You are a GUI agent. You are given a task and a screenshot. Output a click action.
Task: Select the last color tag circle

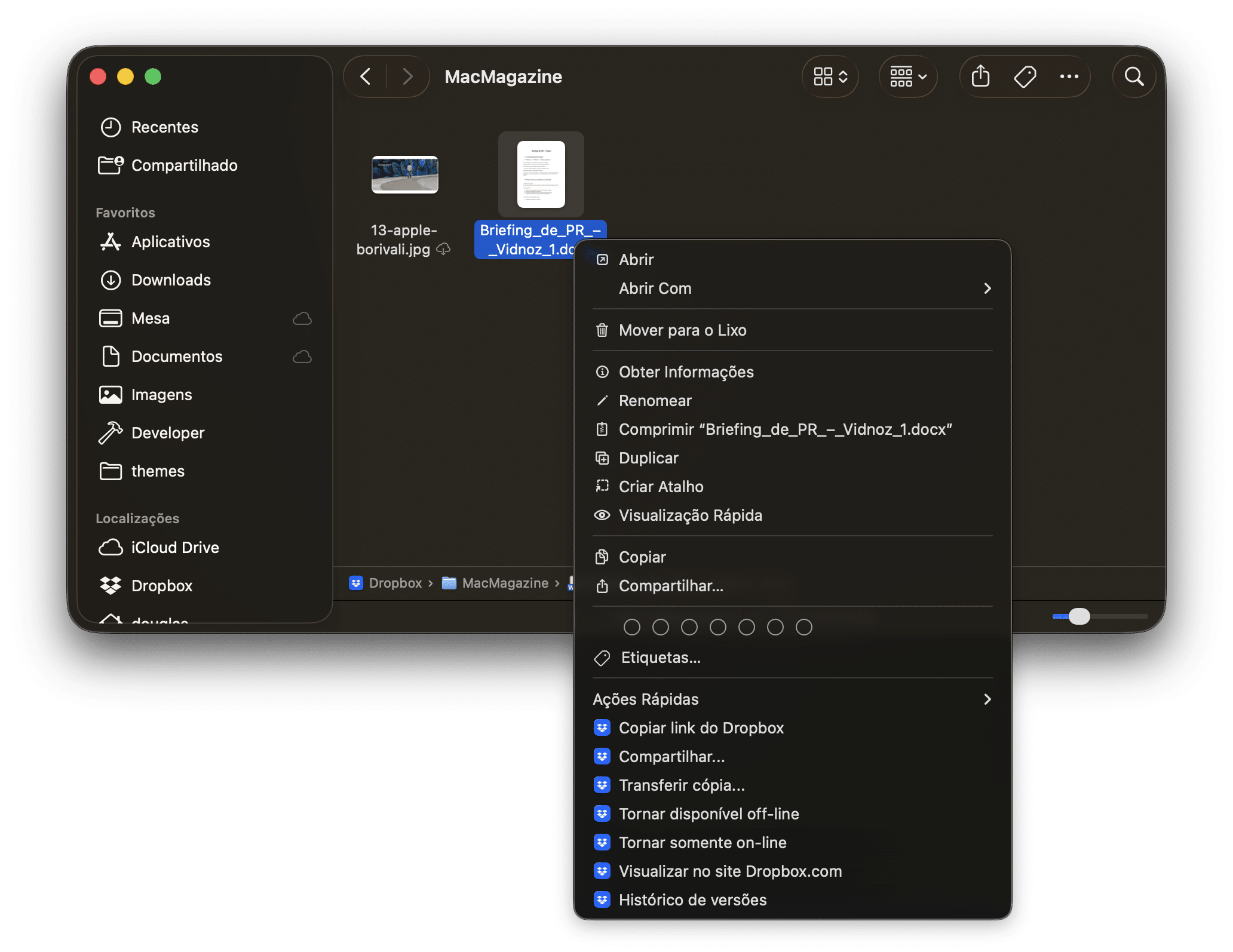click(x=803, y=627)
